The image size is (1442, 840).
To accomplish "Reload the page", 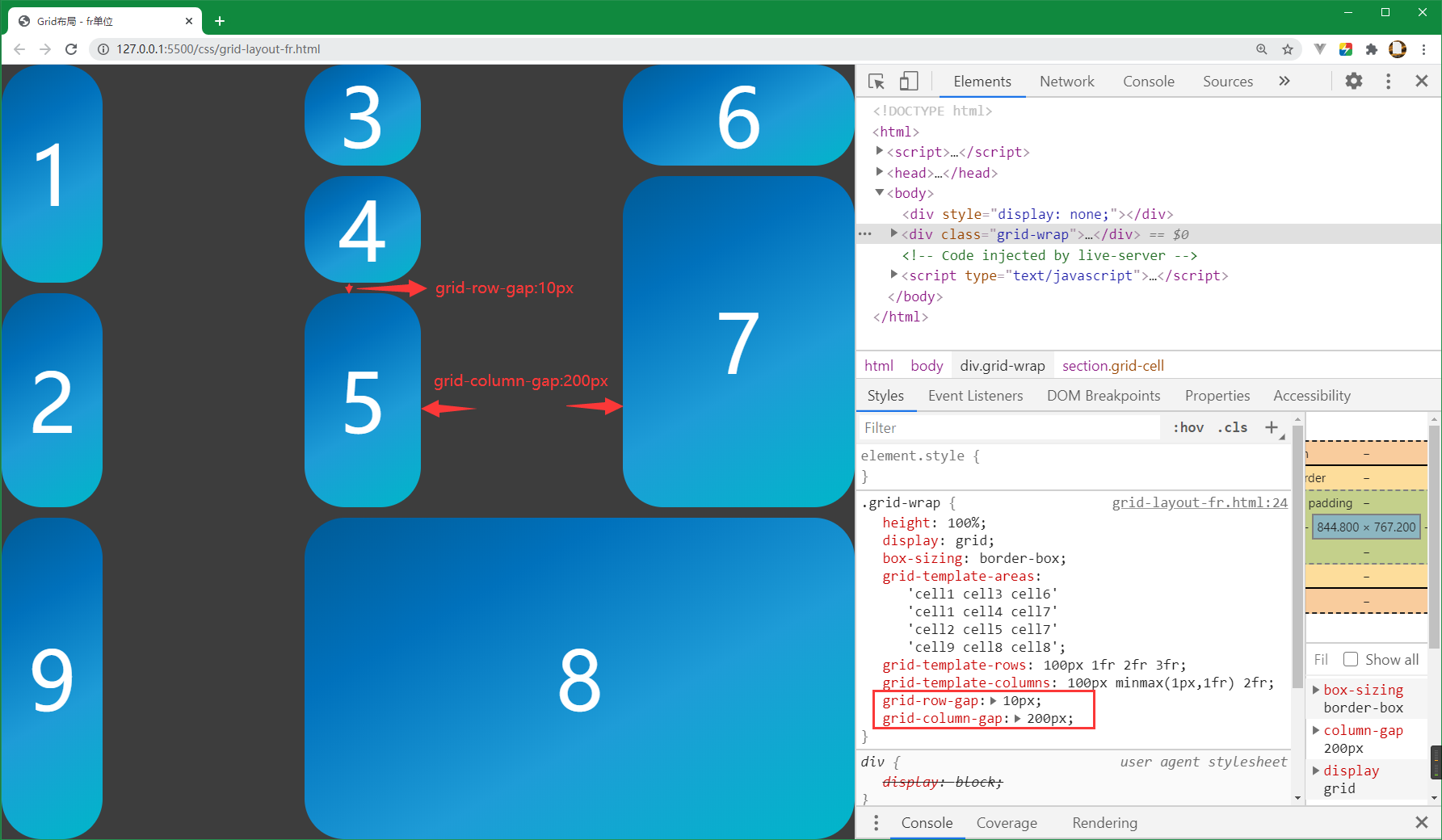I will point(71,49).
